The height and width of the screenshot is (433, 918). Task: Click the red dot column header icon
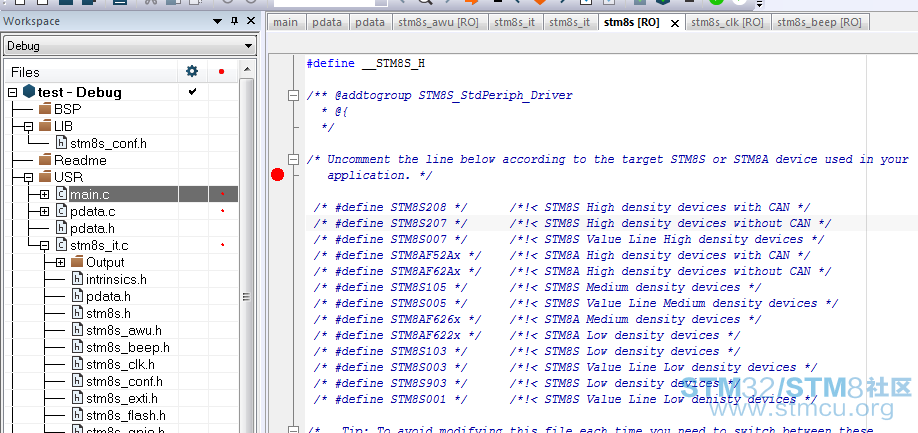coord(221,72)
